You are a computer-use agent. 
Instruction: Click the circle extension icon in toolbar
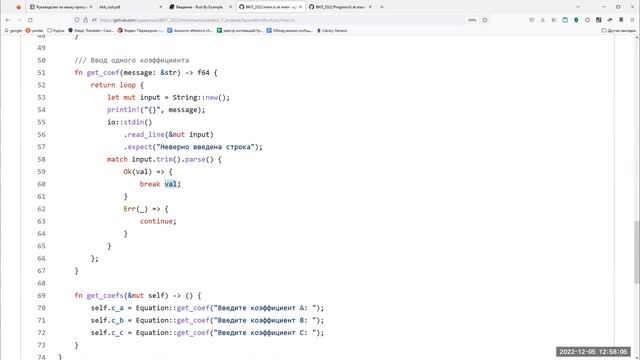click(587, 20)
